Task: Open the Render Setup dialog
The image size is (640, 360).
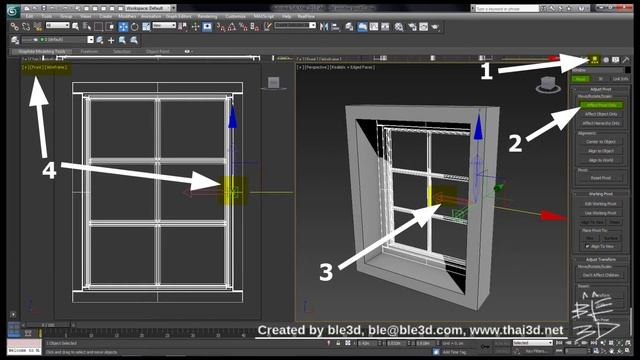Action: click(x=412, y=27)
